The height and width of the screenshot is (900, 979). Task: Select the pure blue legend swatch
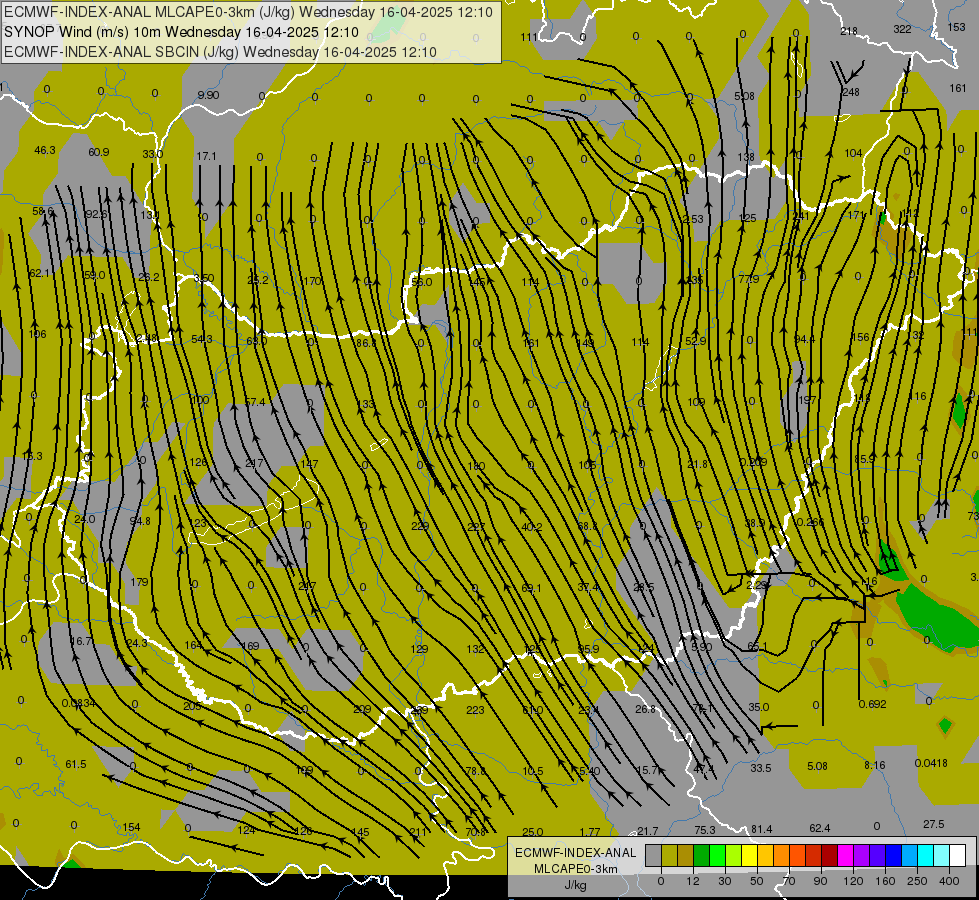click(x=894, y=856)
